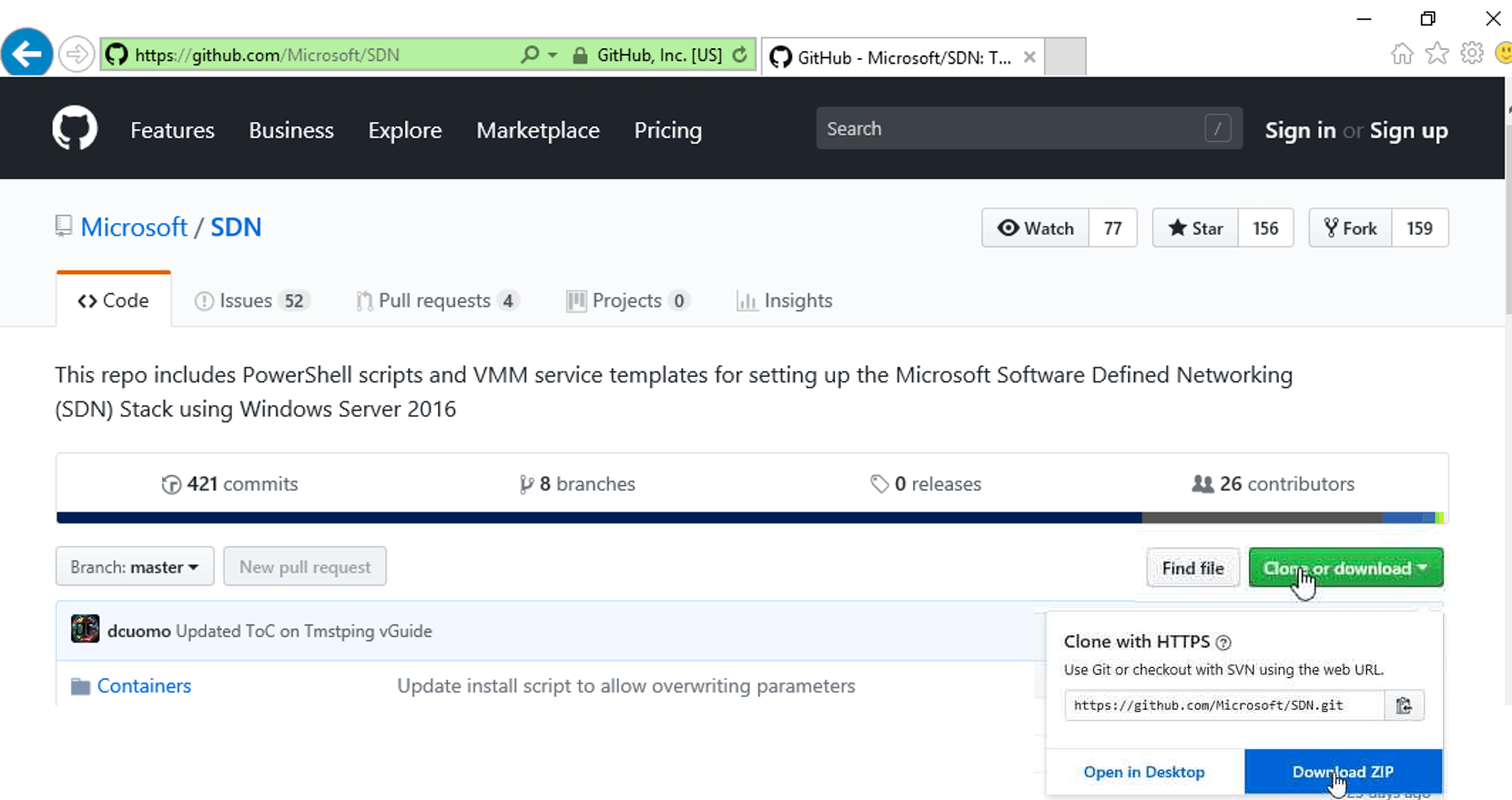Click the repository language breakdown bar
This screenshot has height=800, width=1512.
click(x=752, y=518)
